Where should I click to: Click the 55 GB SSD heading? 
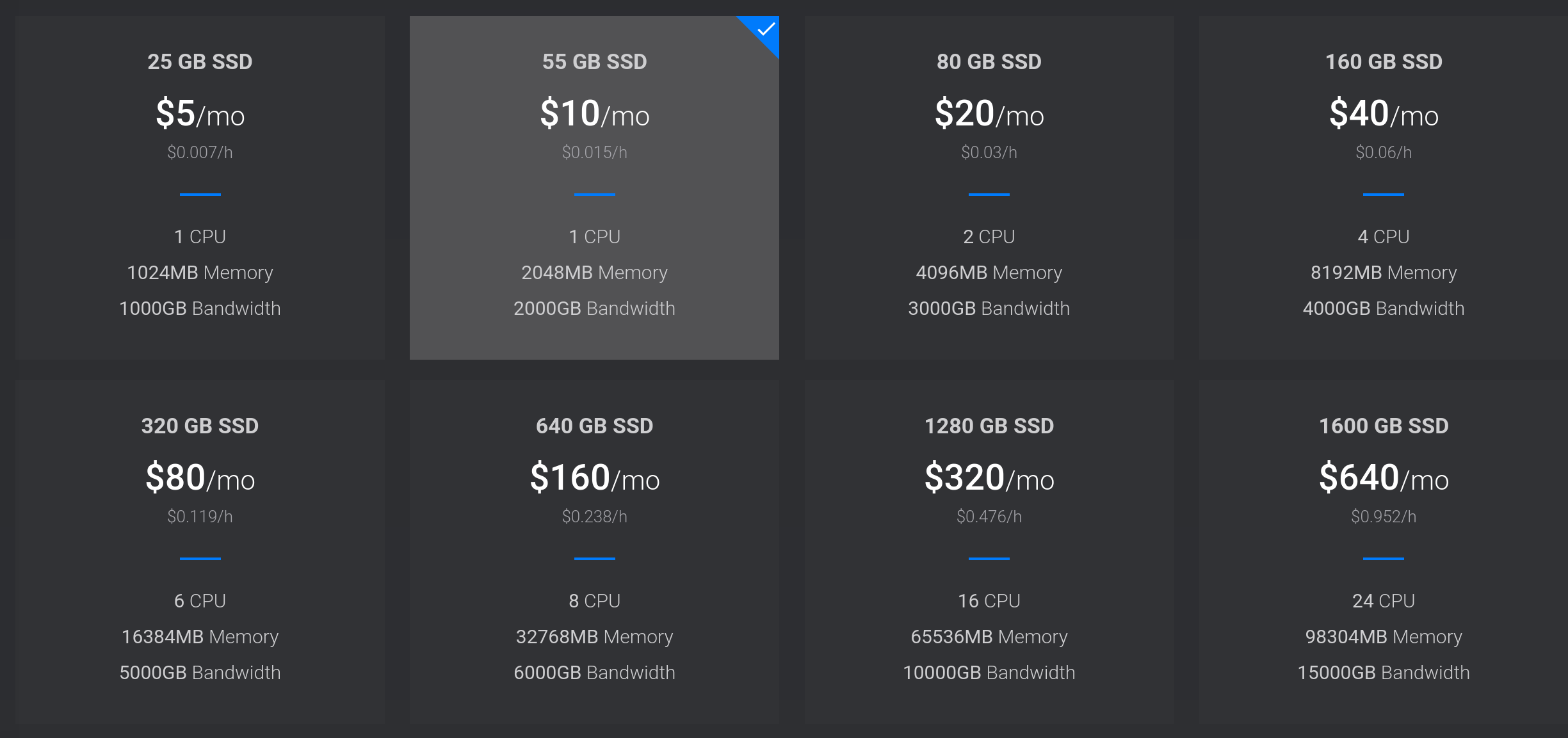(x=594, y=61)
